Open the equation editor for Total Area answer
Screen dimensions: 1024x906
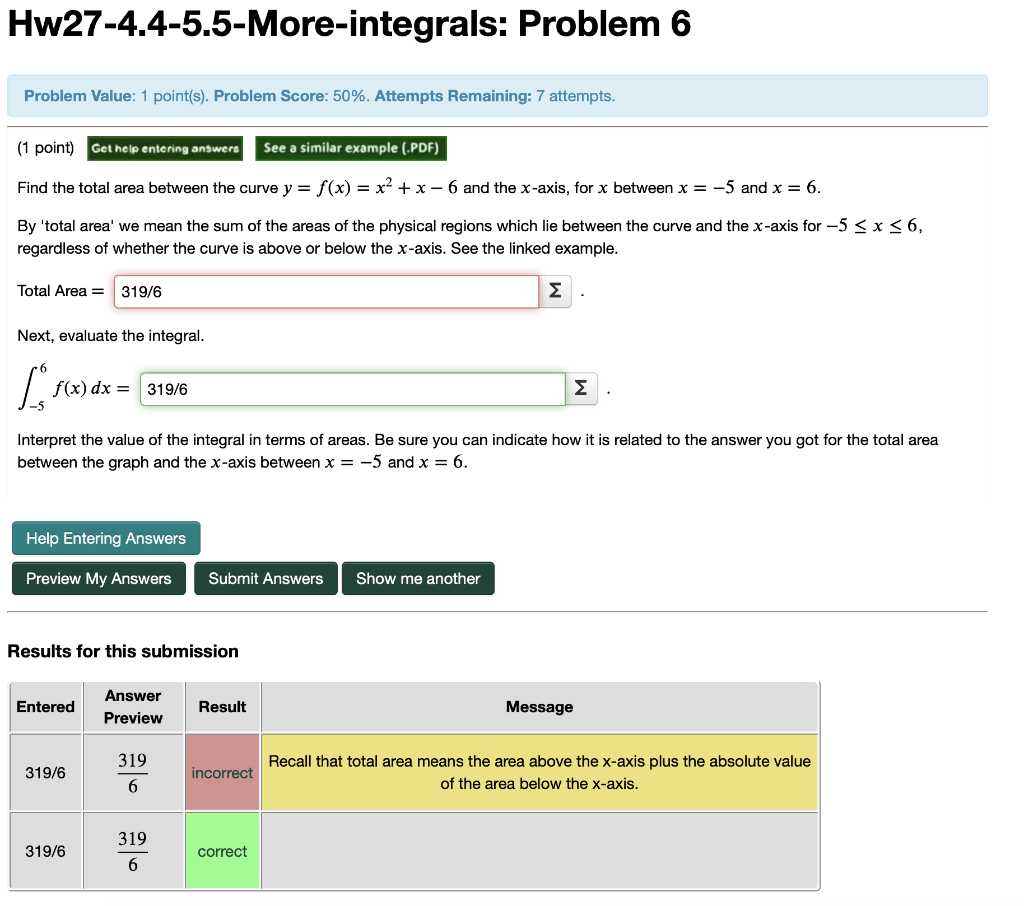click(556, 291)
